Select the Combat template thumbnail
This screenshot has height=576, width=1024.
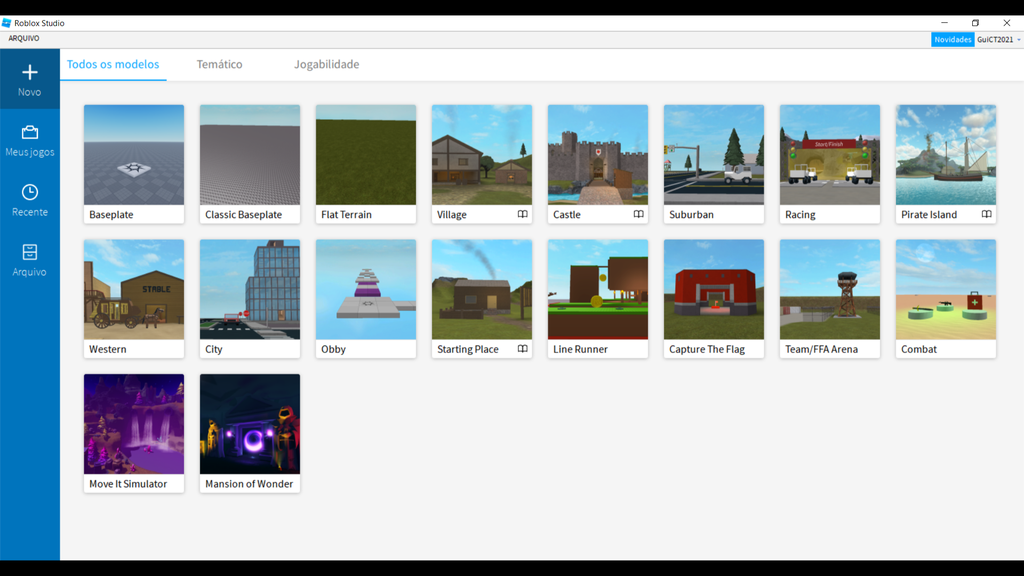click(946, 289)
